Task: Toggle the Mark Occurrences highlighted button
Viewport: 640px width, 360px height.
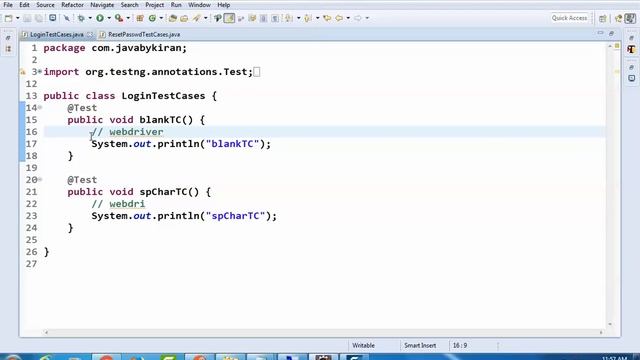Action: tap(229, 18)
